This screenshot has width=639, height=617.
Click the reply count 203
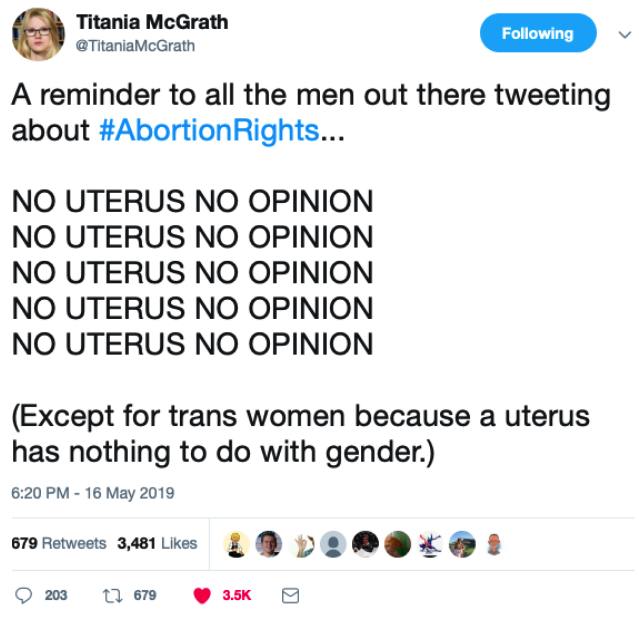coord(56,595)
